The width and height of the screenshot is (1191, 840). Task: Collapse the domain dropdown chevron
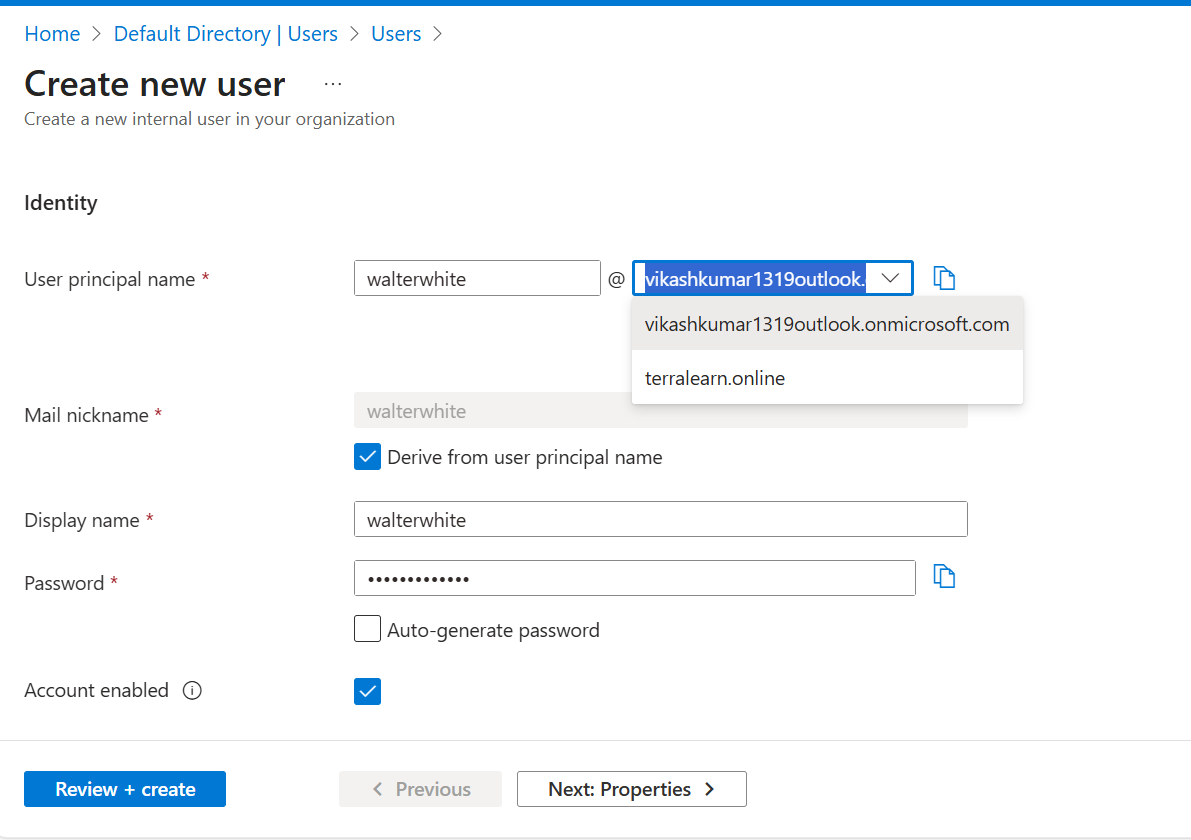(890, 278)
